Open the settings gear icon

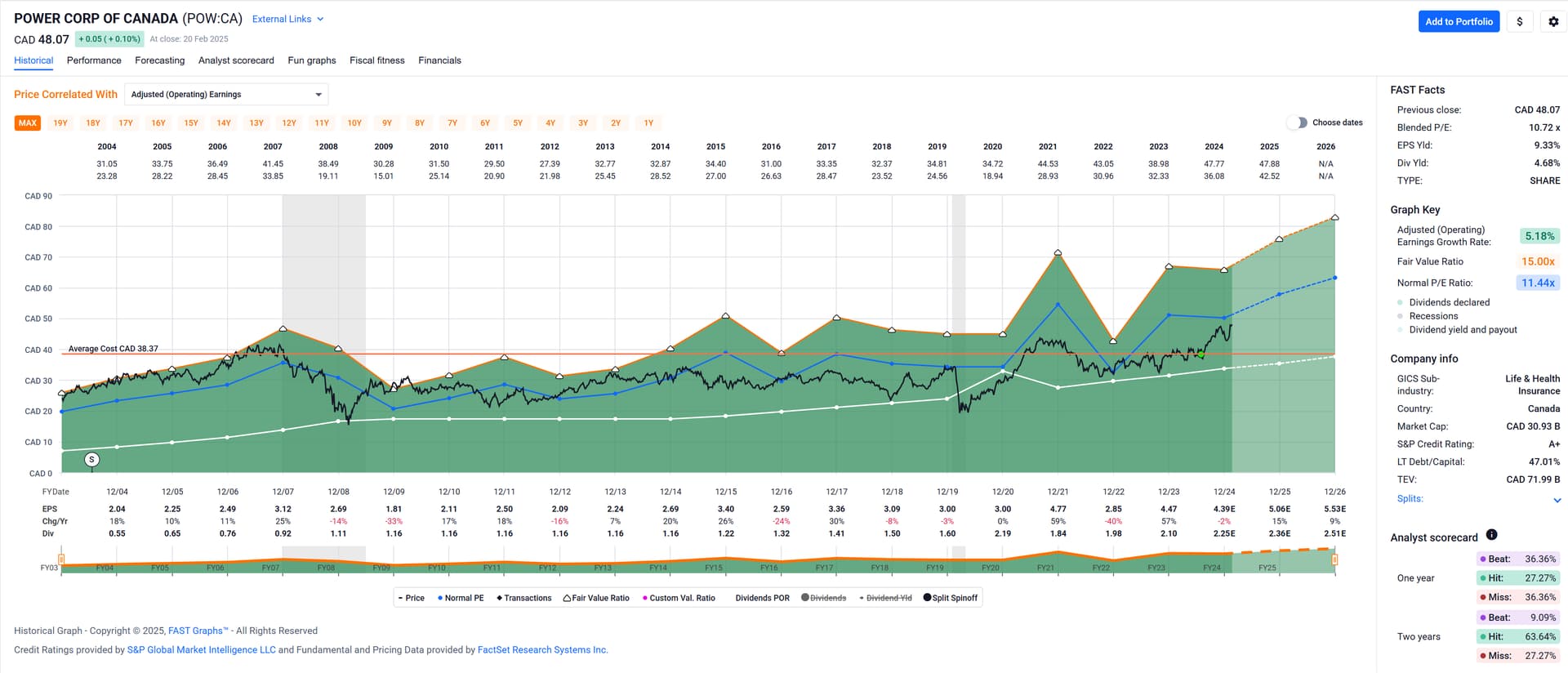coord(1553,22)
